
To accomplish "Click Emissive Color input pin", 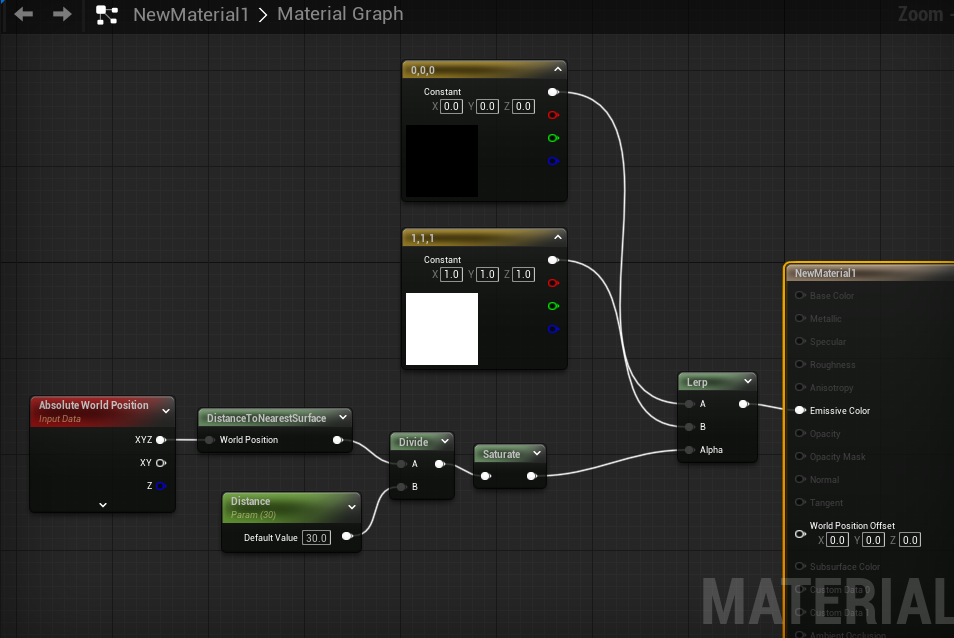I will coord(800,411).
